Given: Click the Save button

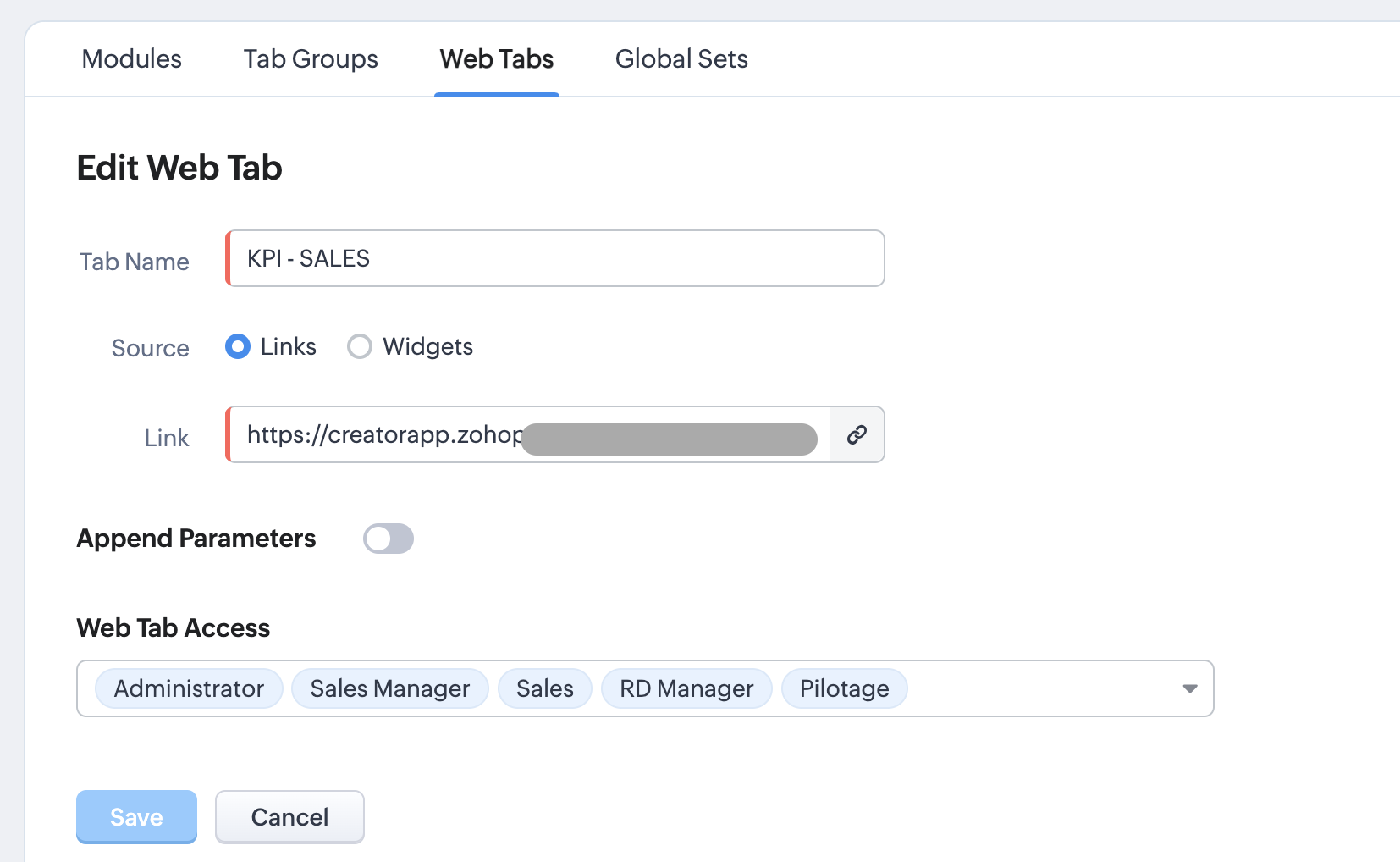Looking at the screenshot, I should pyautogui.click(x=136, y=816).
